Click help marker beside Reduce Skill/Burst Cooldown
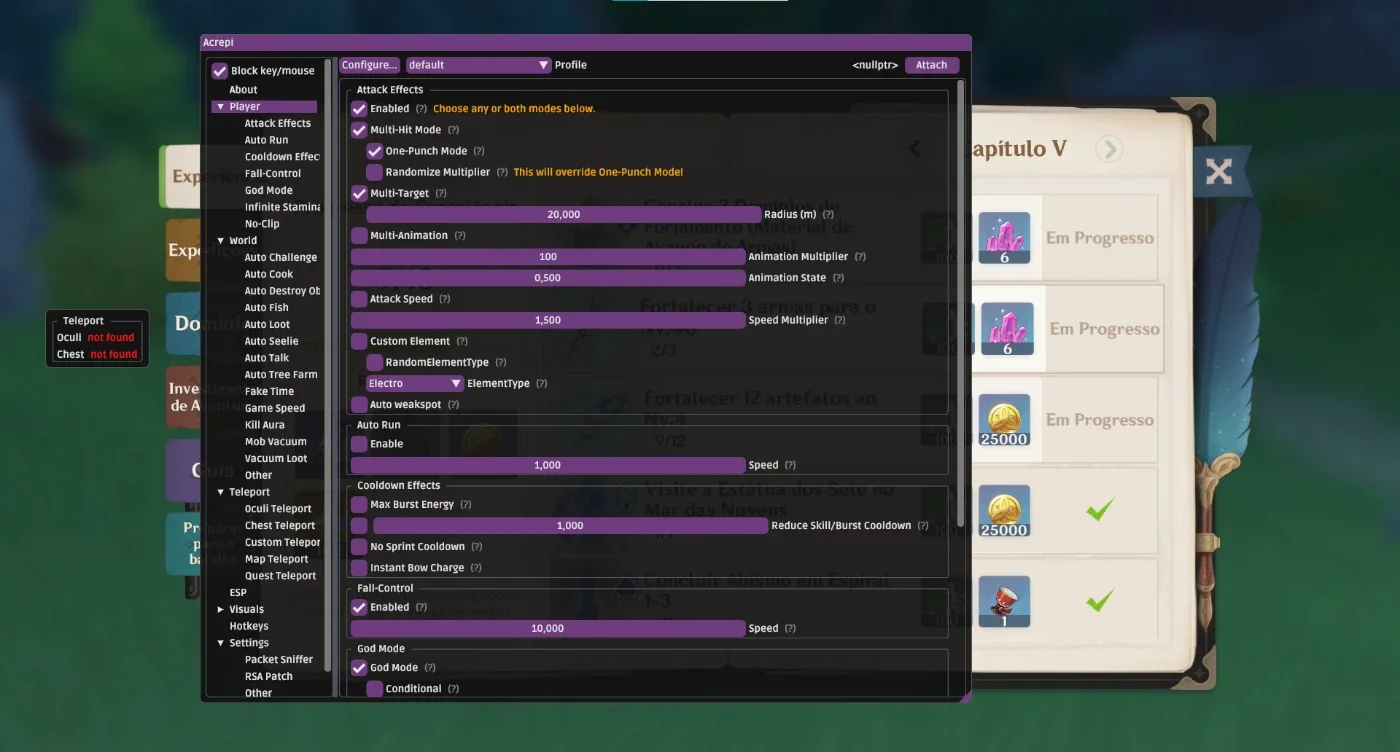This screenshot has height=752, width=1400. pos(923,526)
